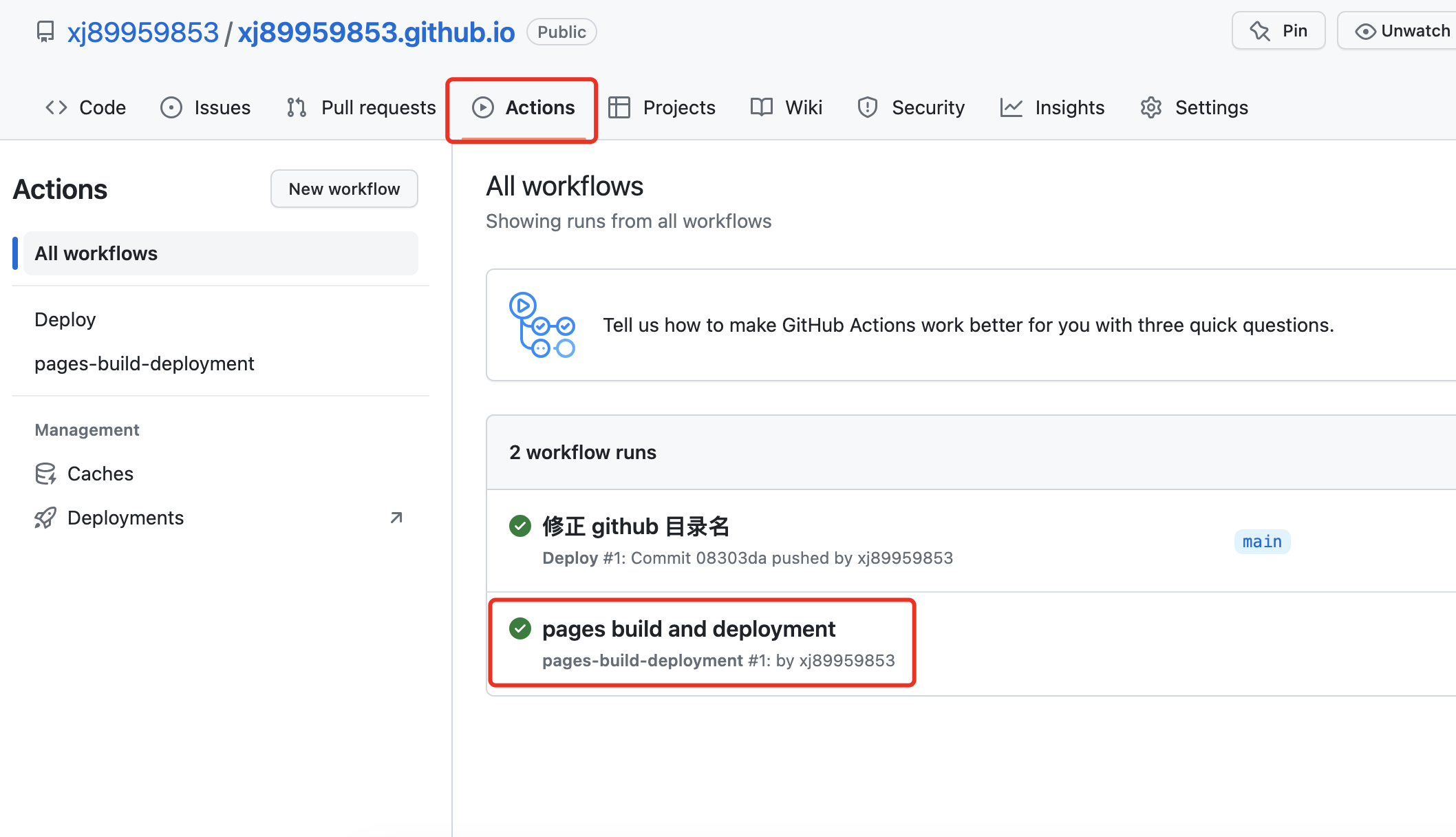Image resolution: width=1456 pixels, height=837 pixels.
Task: Click the Code brackets icon
Action: tap(56, 107)
